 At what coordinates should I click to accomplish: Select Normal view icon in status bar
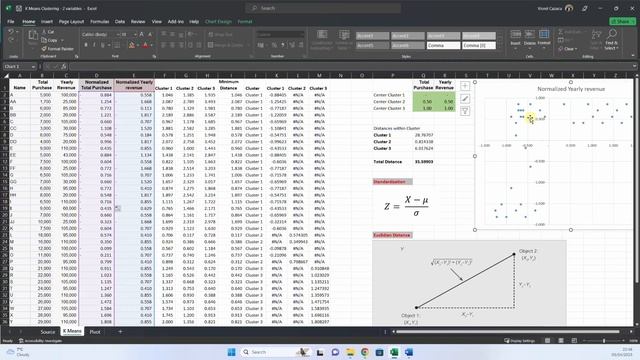coord(547,340)
